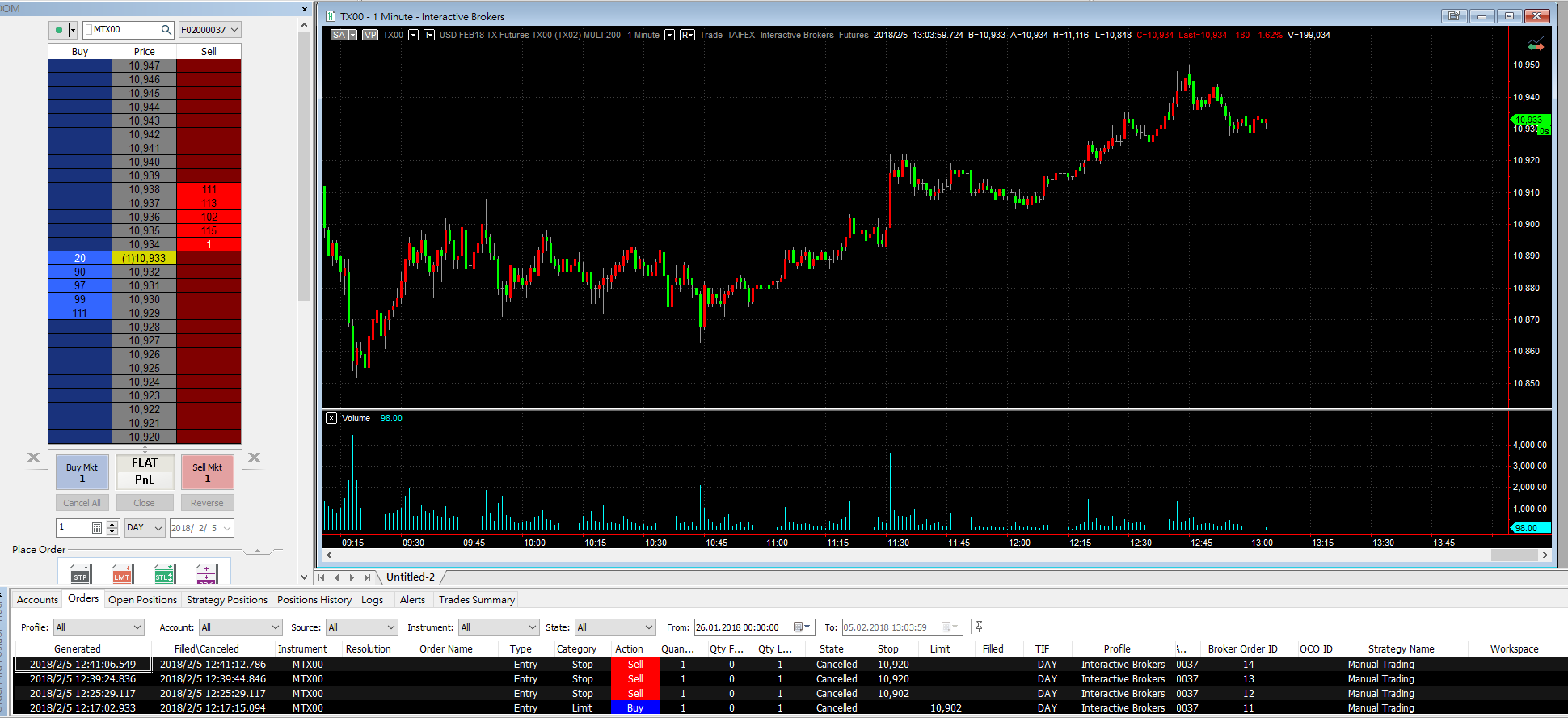Toggle the VP button in chart status line
This screenshot has height=718, width=1568.
coord(370,35)
